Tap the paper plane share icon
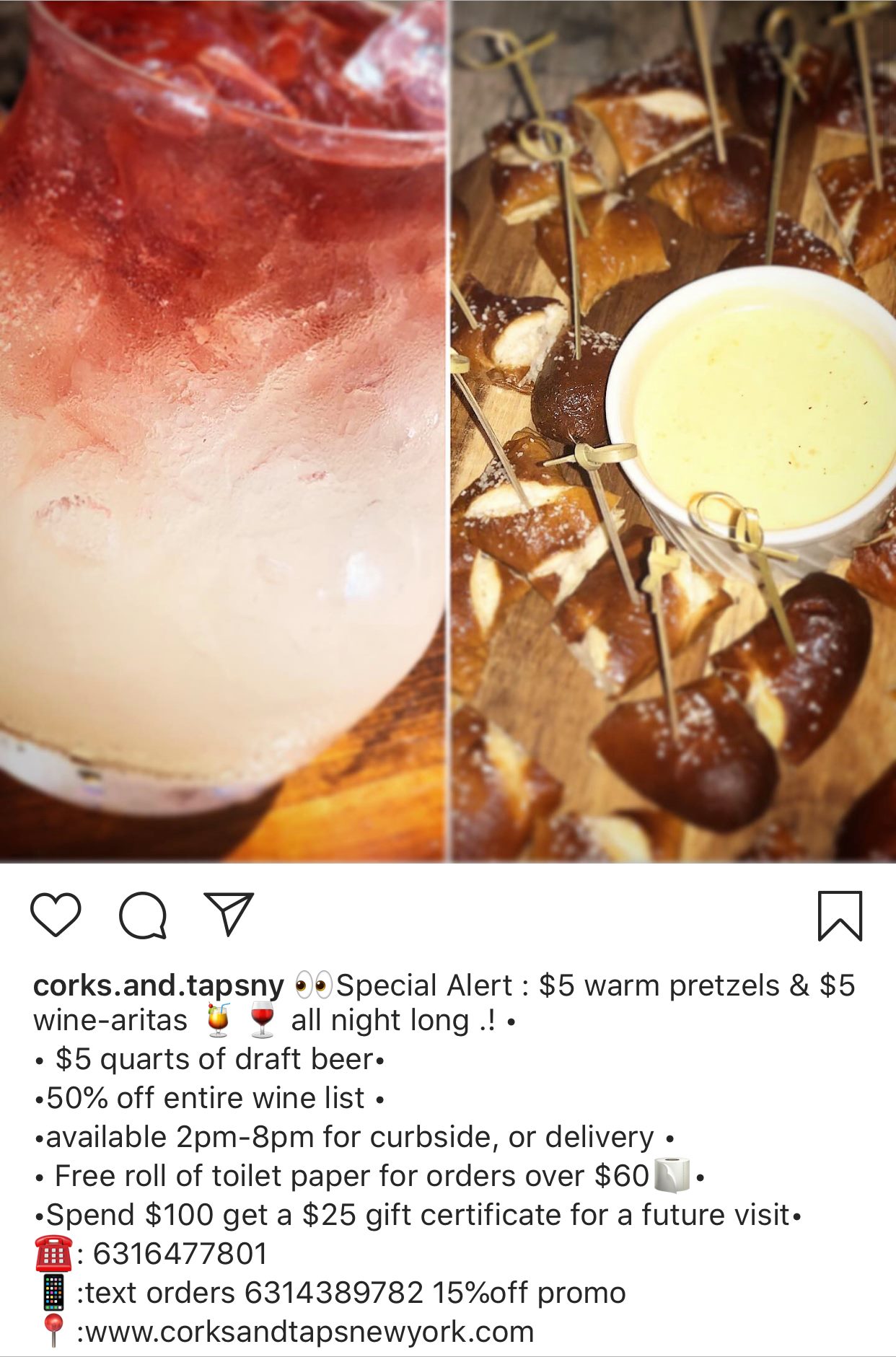 [229, 914]
